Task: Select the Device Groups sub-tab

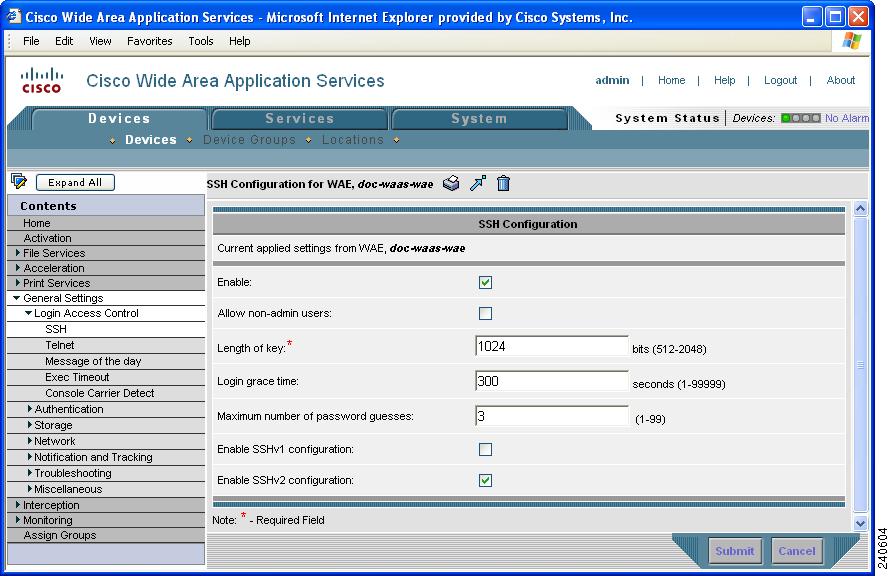Action: 249,140
